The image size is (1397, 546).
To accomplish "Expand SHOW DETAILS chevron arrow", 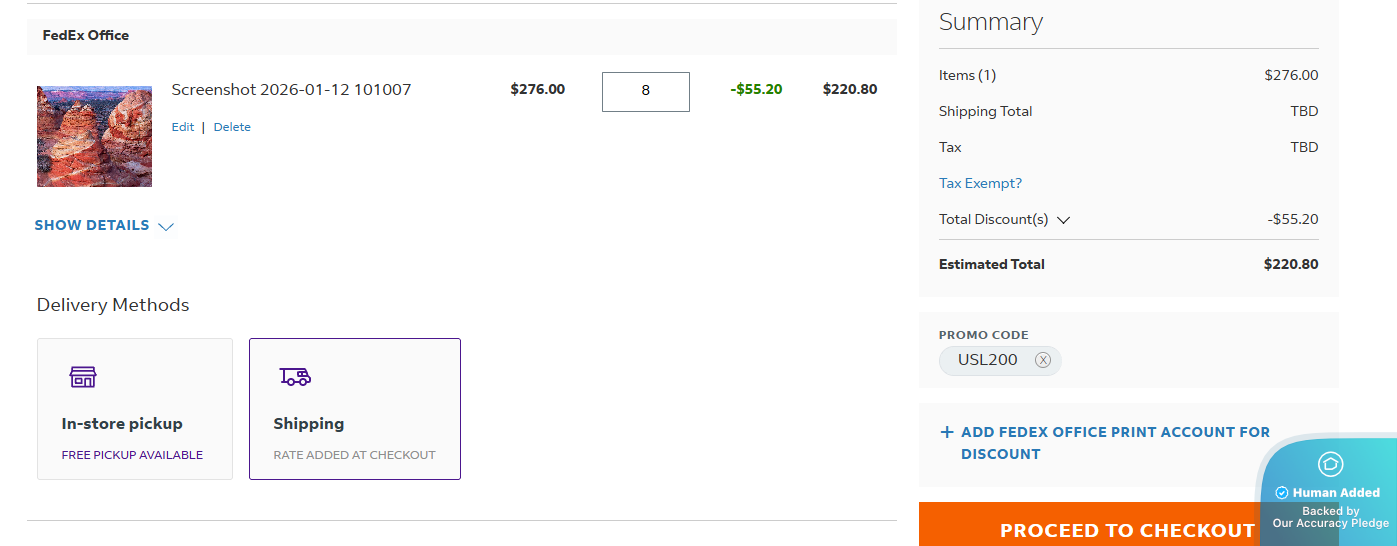I will [x=166, y=226].
